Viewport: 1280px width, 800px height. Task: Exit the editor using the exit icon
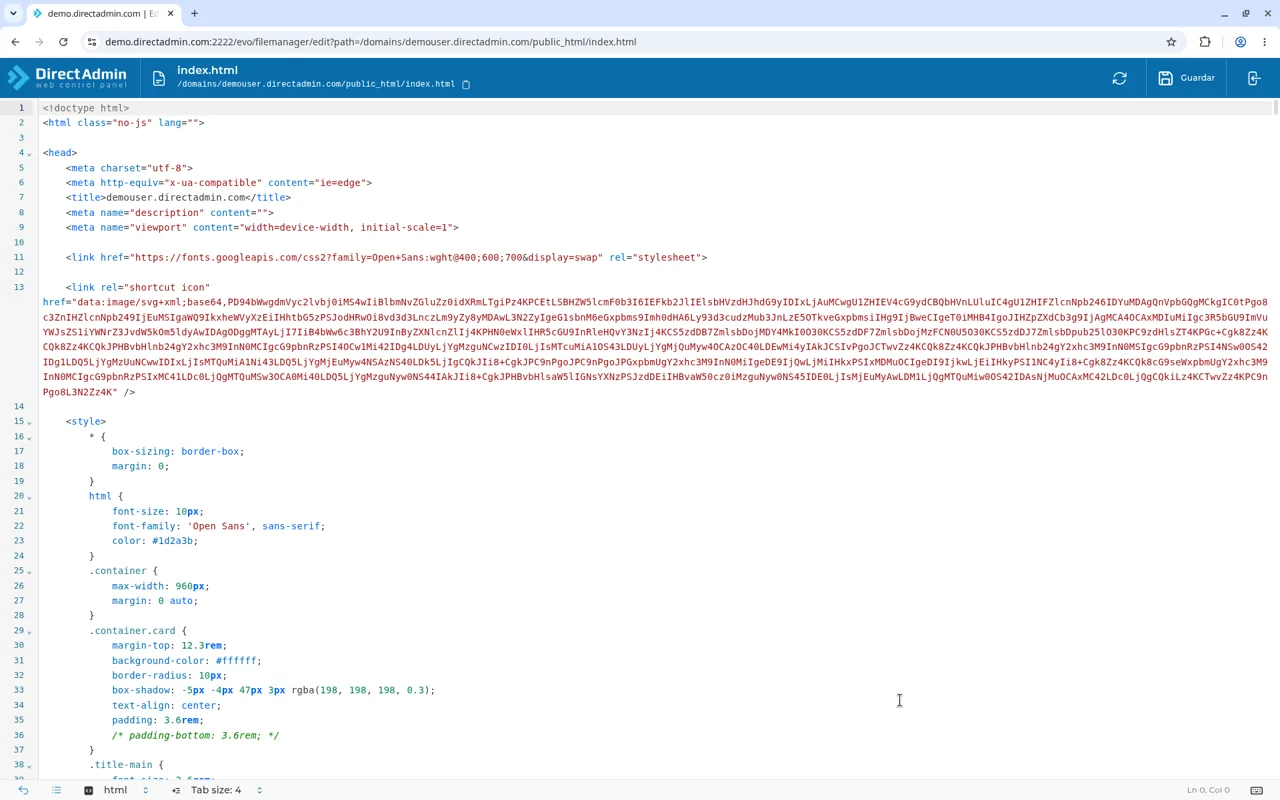click(x=1254, y=78)
